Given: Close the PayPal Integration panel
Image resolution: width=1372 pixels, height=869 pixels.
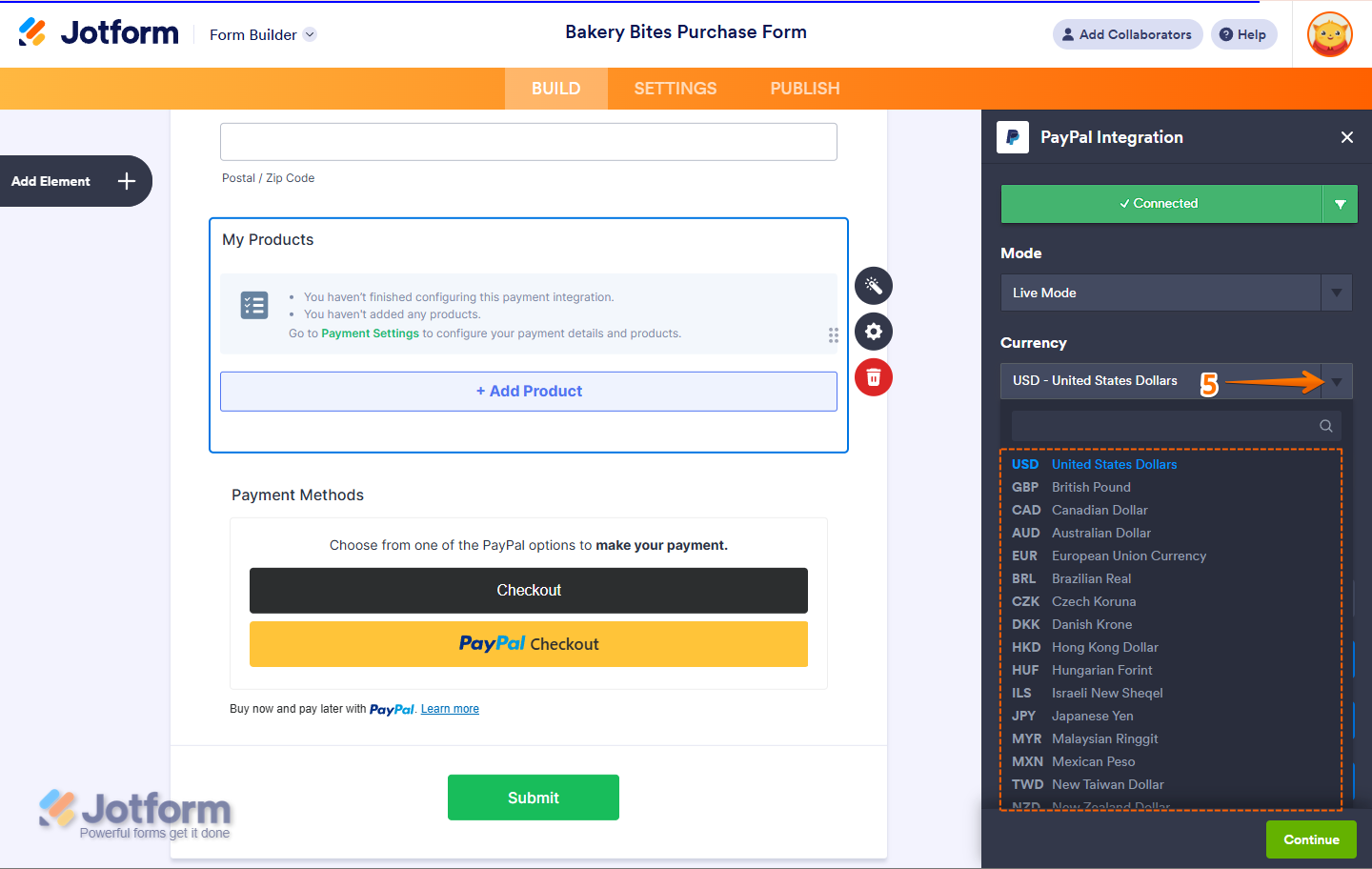Looking at the screenshot, I should tap(1347, 137).
